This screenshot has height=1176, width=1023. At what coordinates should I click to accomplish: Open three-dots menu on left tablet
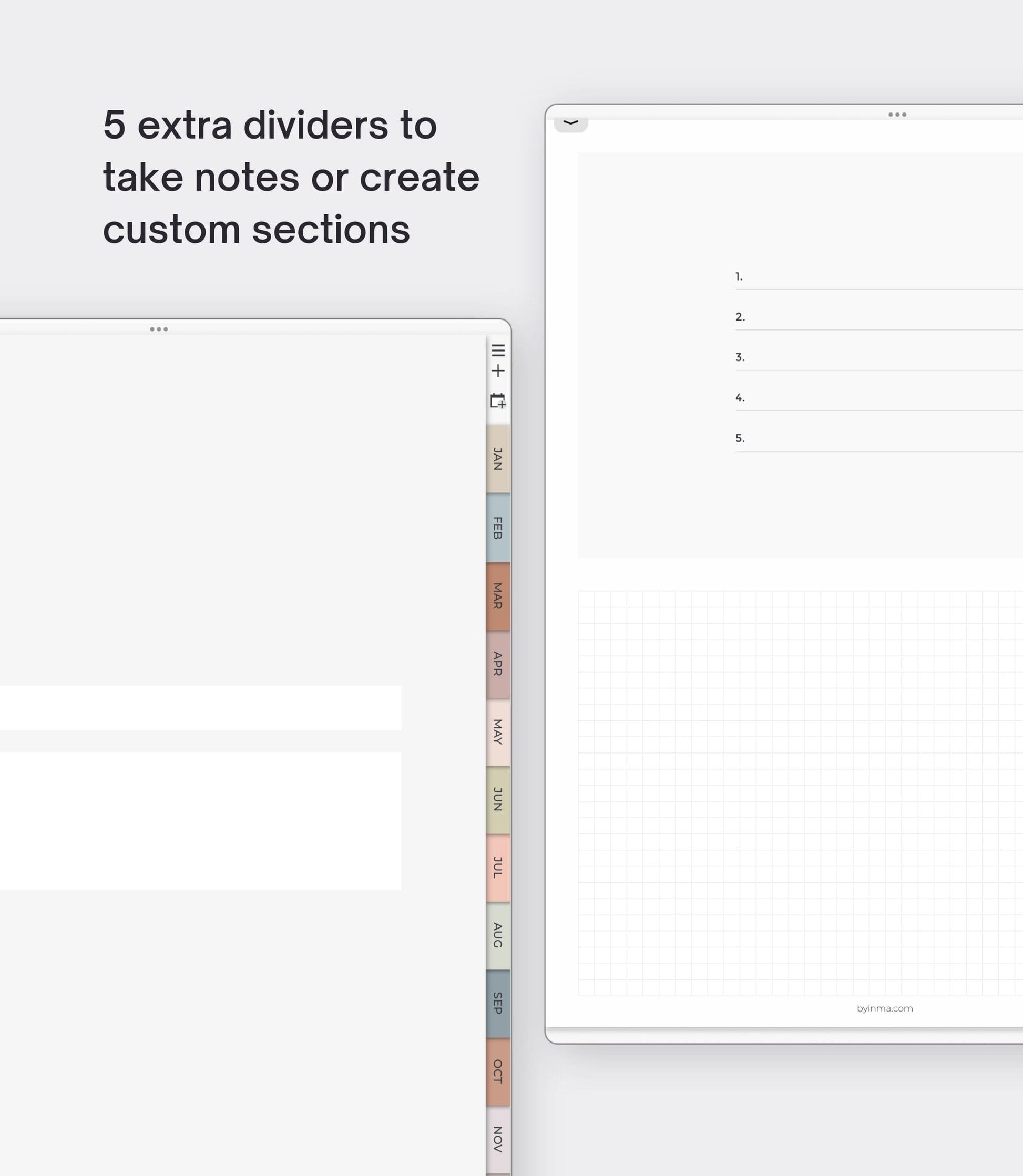(x=159, y=329)
